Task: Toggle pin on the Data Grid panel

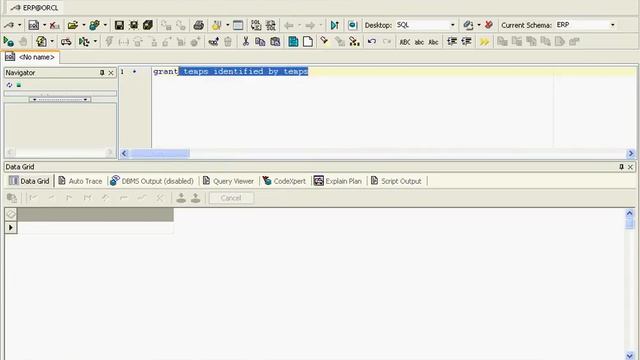Action: [x=621, y=167]
